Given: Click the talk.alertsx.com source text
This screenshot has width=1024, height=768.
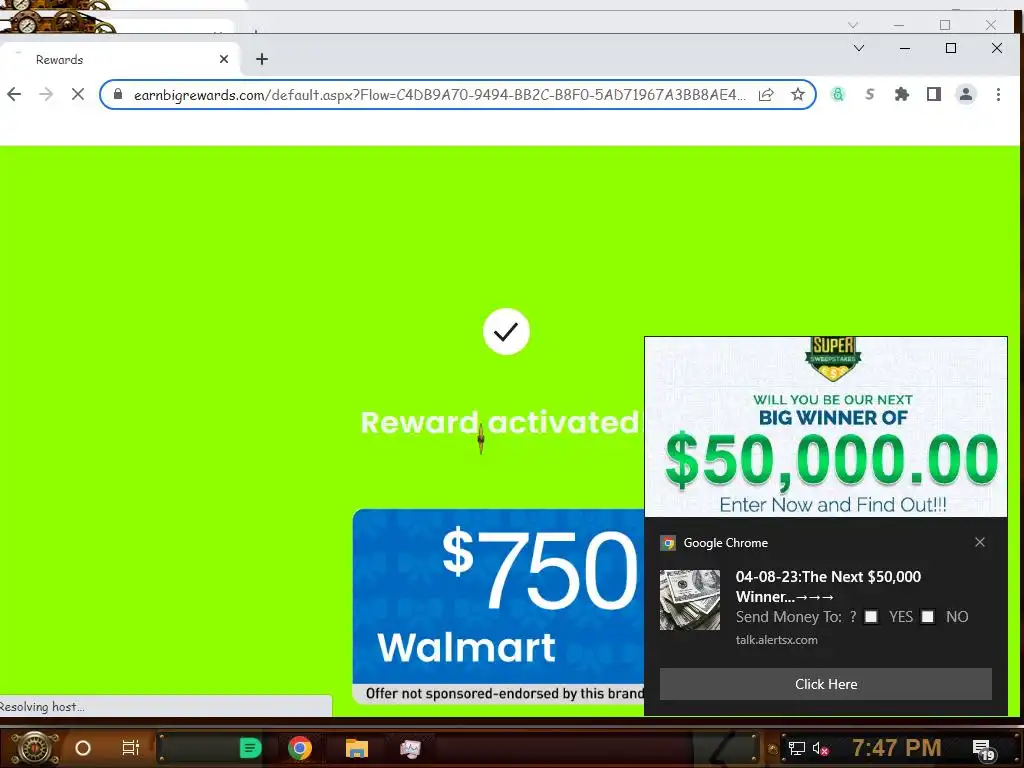Looking at the screenshot, I should point(776,640).
